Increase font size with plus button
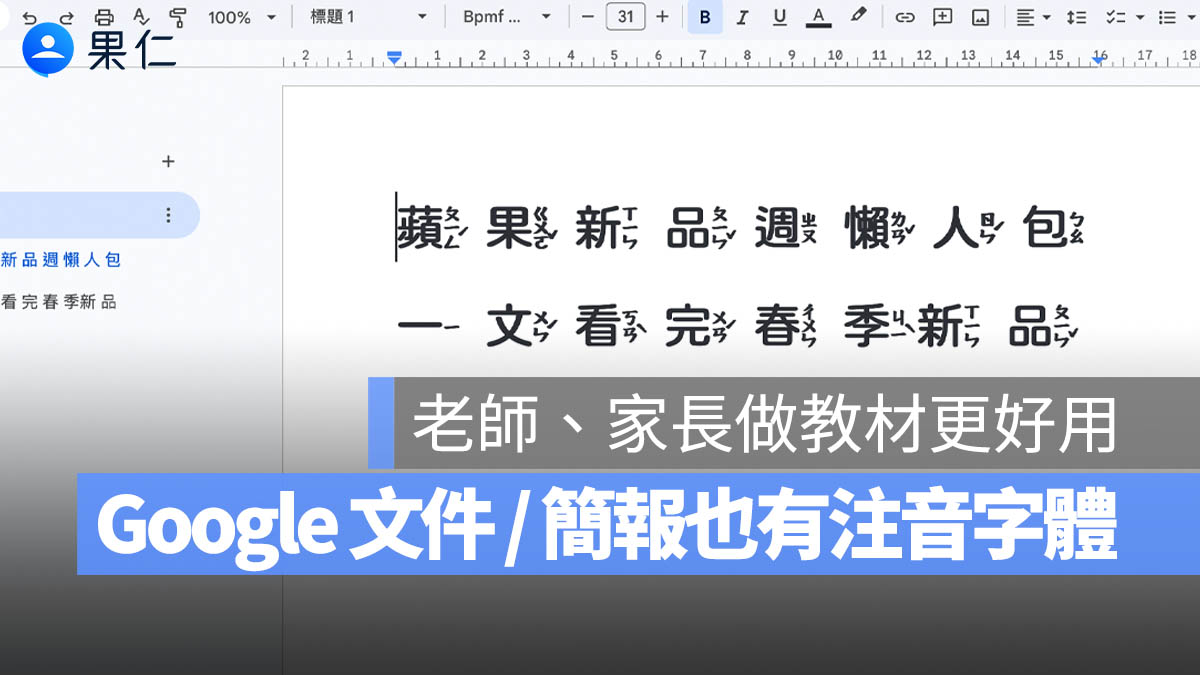 [x=662, y=17]
